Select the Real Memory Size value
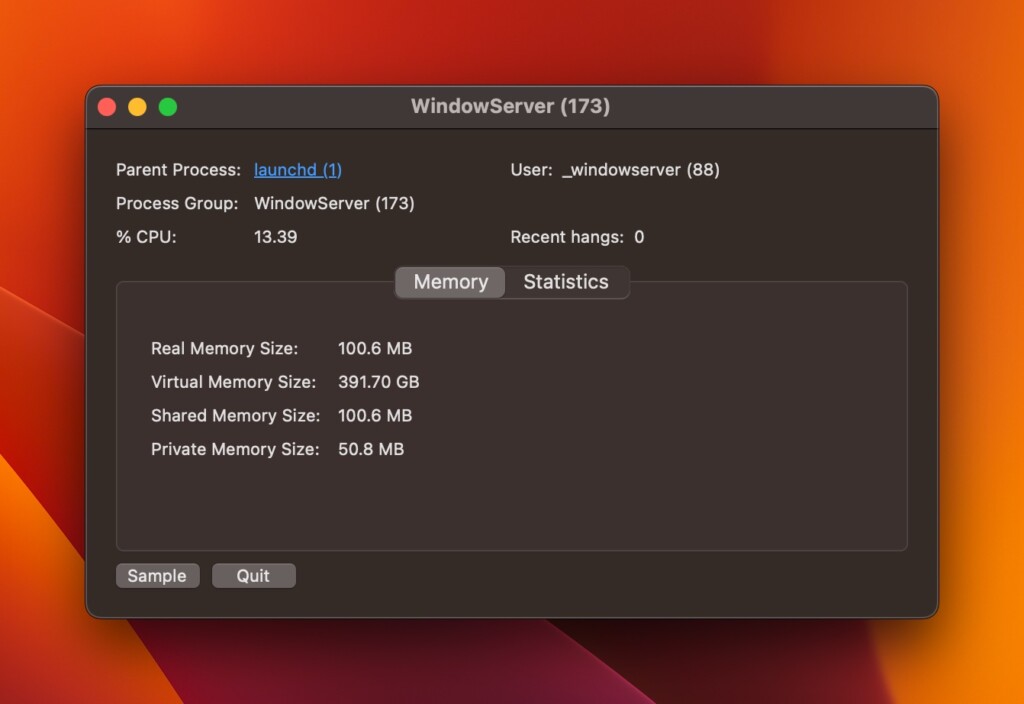Image resolution: width=1024 pixels, height=704 pixels. click(x=374, y=349)
